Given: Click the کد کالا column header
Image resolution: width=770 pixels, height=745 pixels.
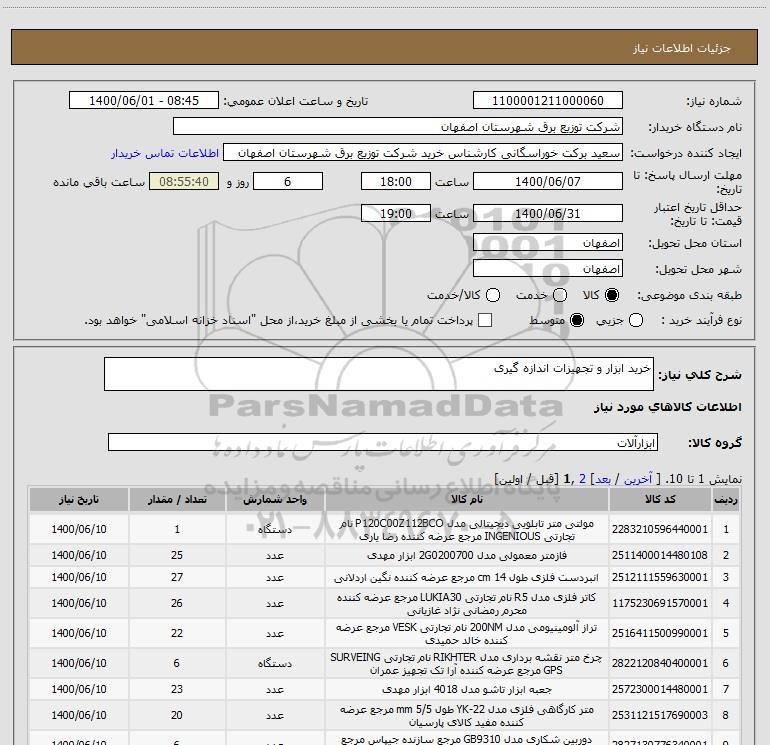Looking at the screenshot, I should (660, 500).
